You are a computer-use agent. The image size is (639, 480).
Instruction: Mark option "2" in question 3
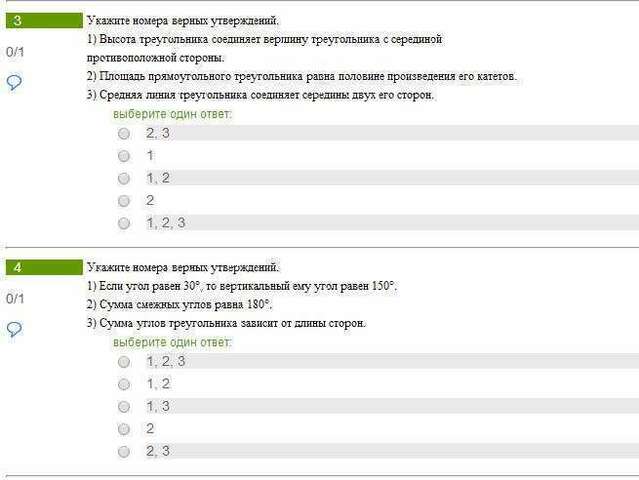124,200
